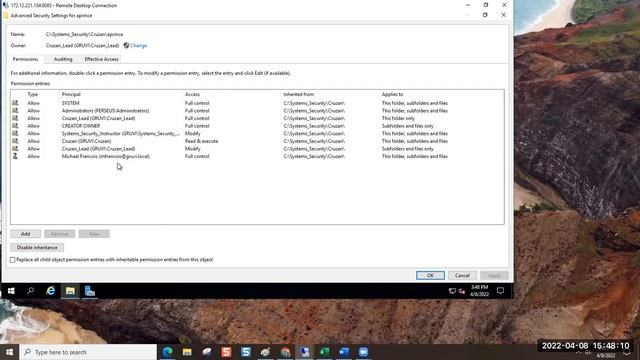Click the Apply button

494,276
